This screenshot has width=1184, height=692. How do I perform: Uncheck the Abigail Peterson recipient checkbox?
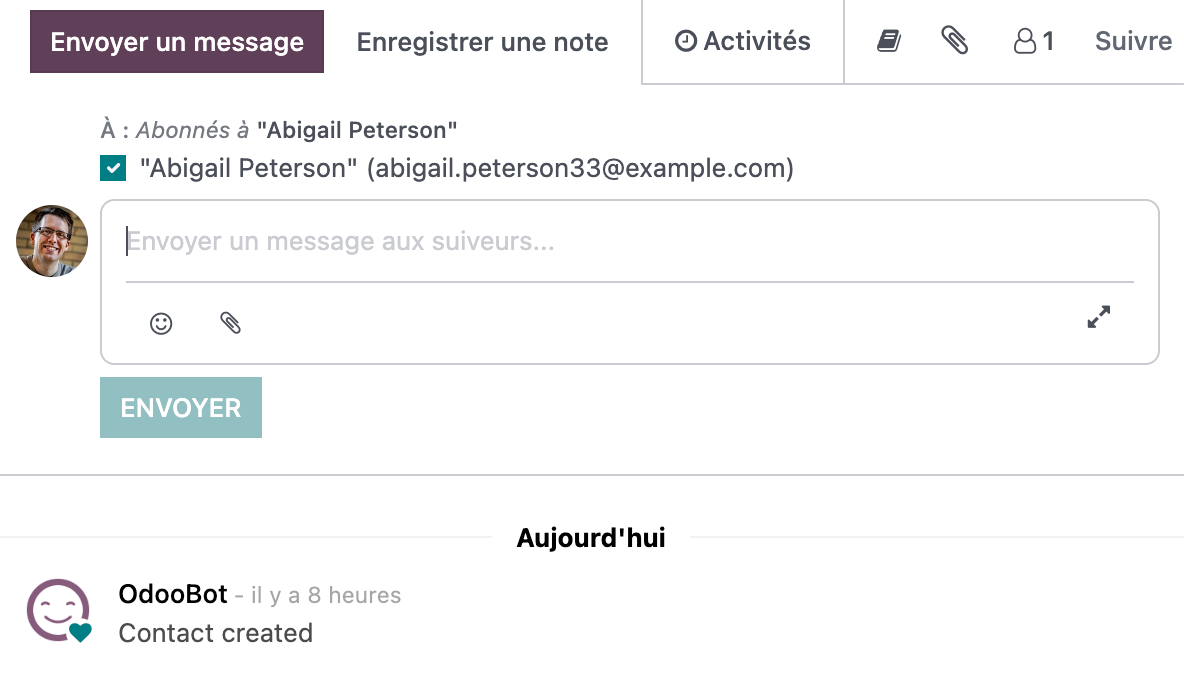pyautogui.click(x=113, y=168)
